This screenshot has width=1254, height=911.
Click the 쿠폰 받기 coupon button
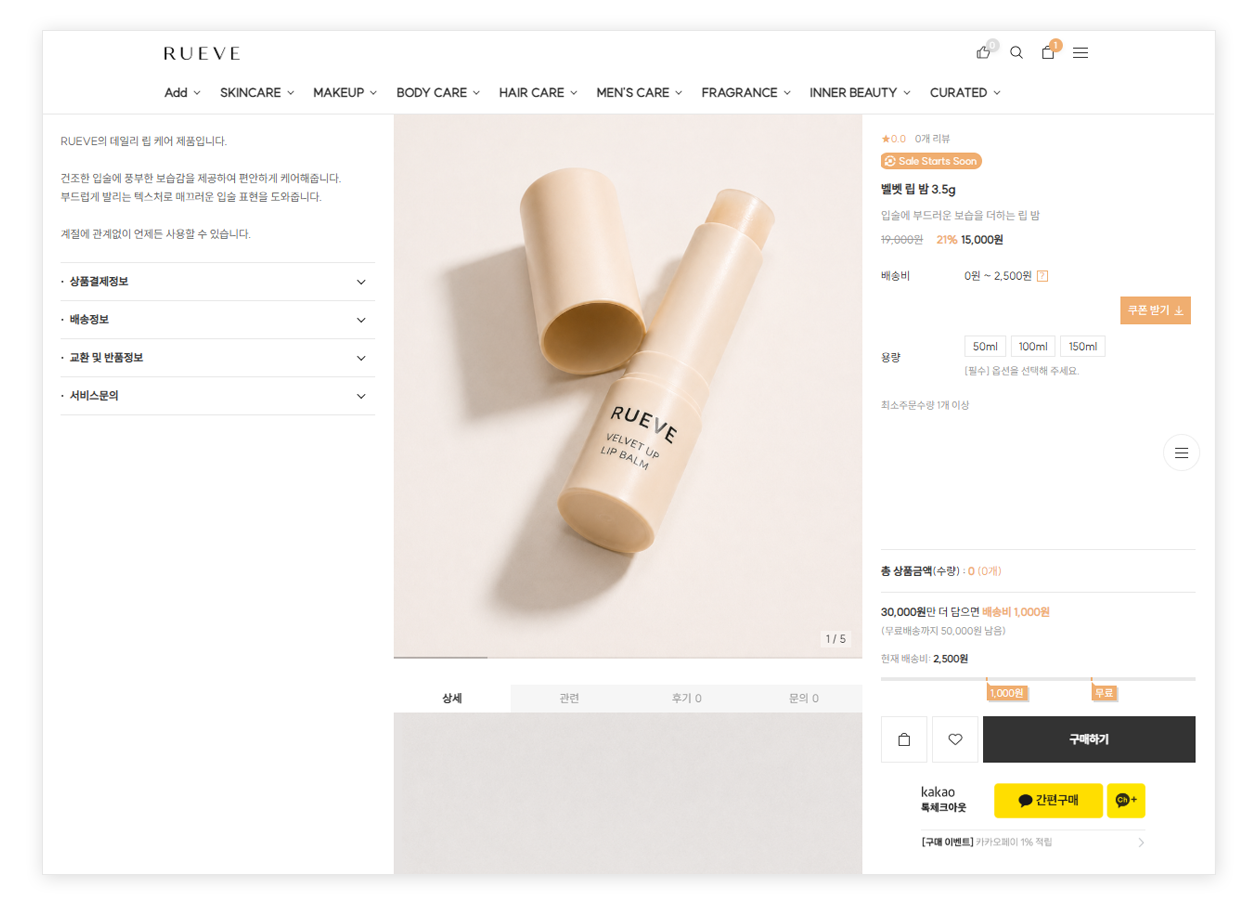[x=1155, y=311]
